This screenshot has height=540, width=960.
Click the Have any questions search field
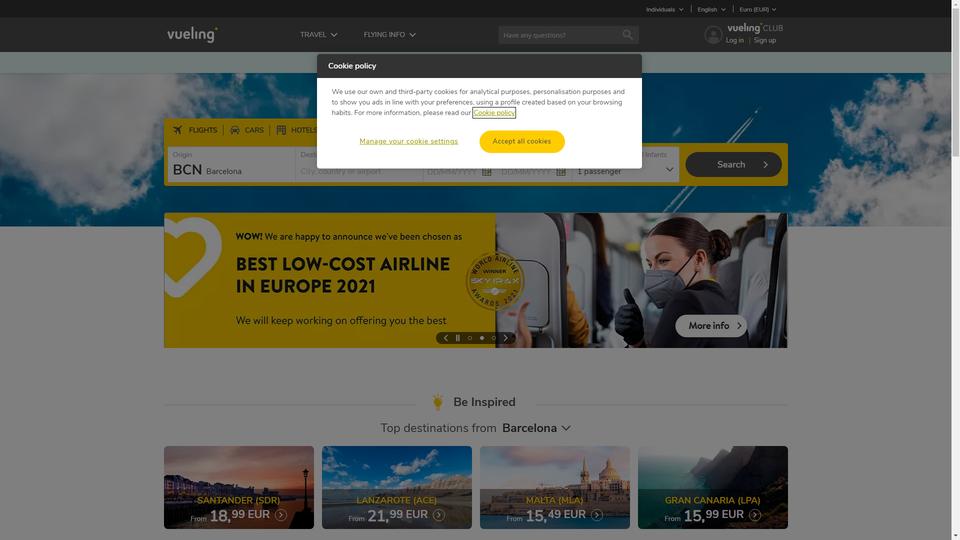click(x=560, y=35)
